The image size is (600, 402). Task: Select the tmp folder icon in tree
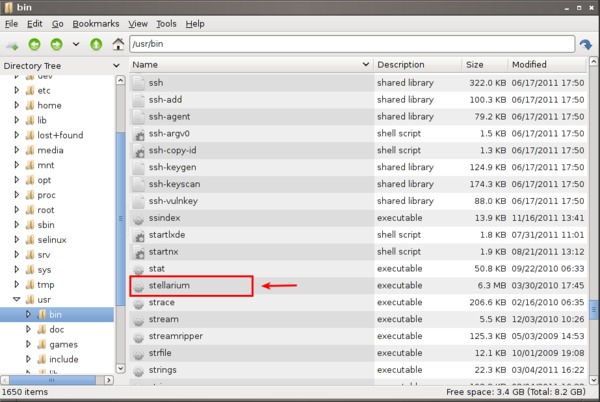(30, 285)
